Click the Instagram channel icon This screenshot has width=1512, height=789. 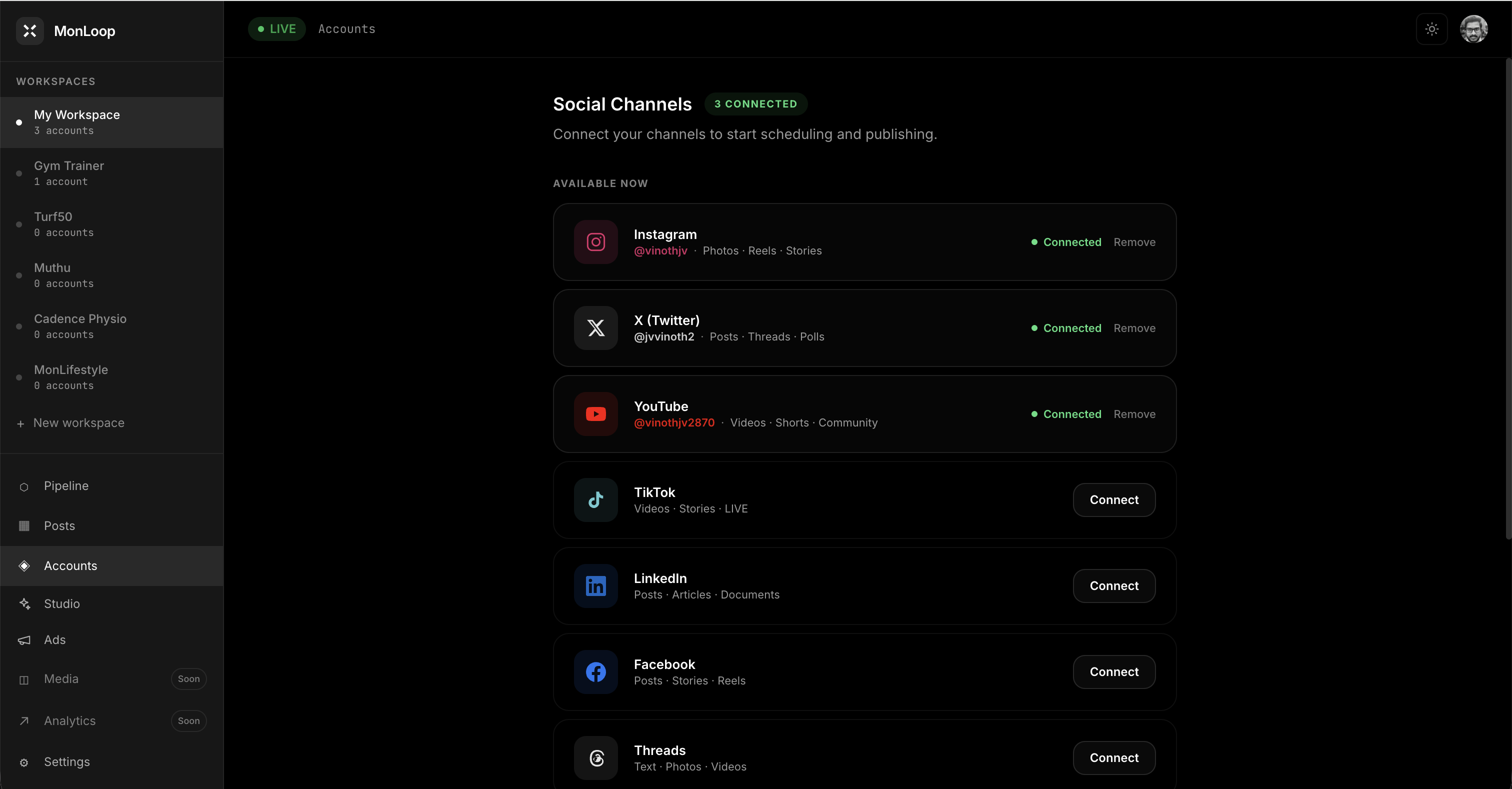point(596,242)
